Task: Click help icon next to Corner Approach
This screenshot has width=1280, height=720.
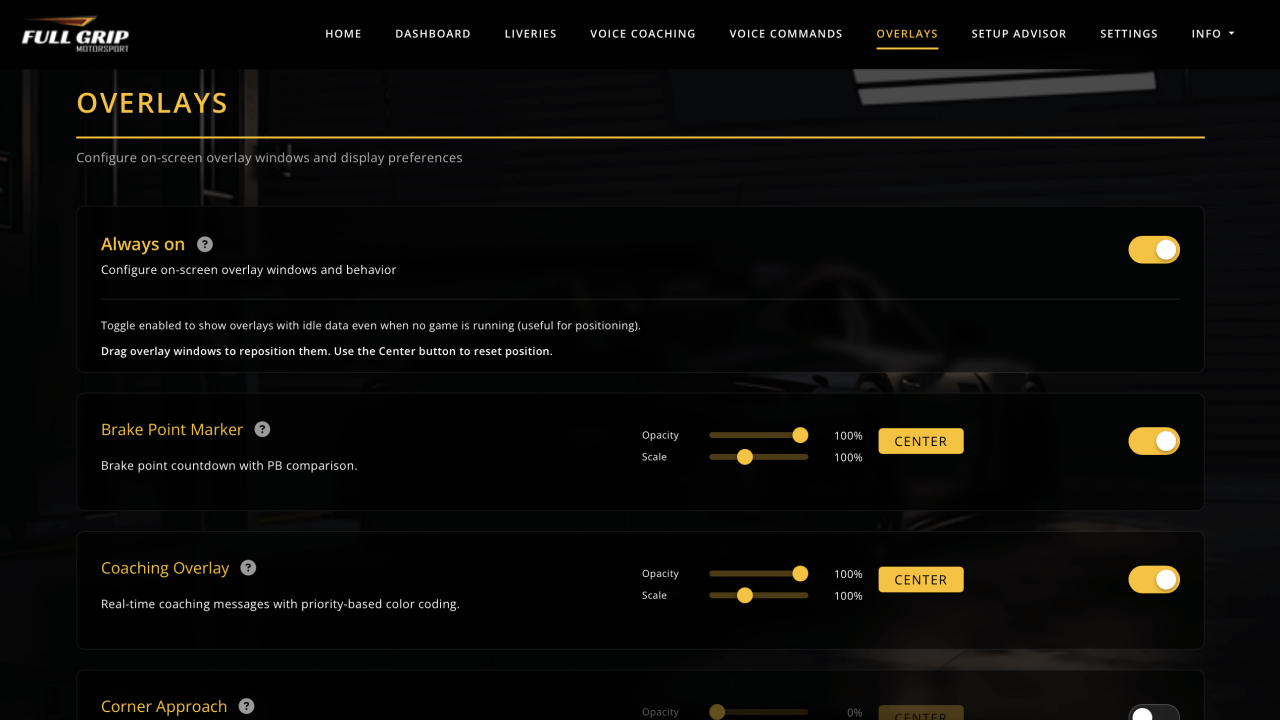Action: 246,706
